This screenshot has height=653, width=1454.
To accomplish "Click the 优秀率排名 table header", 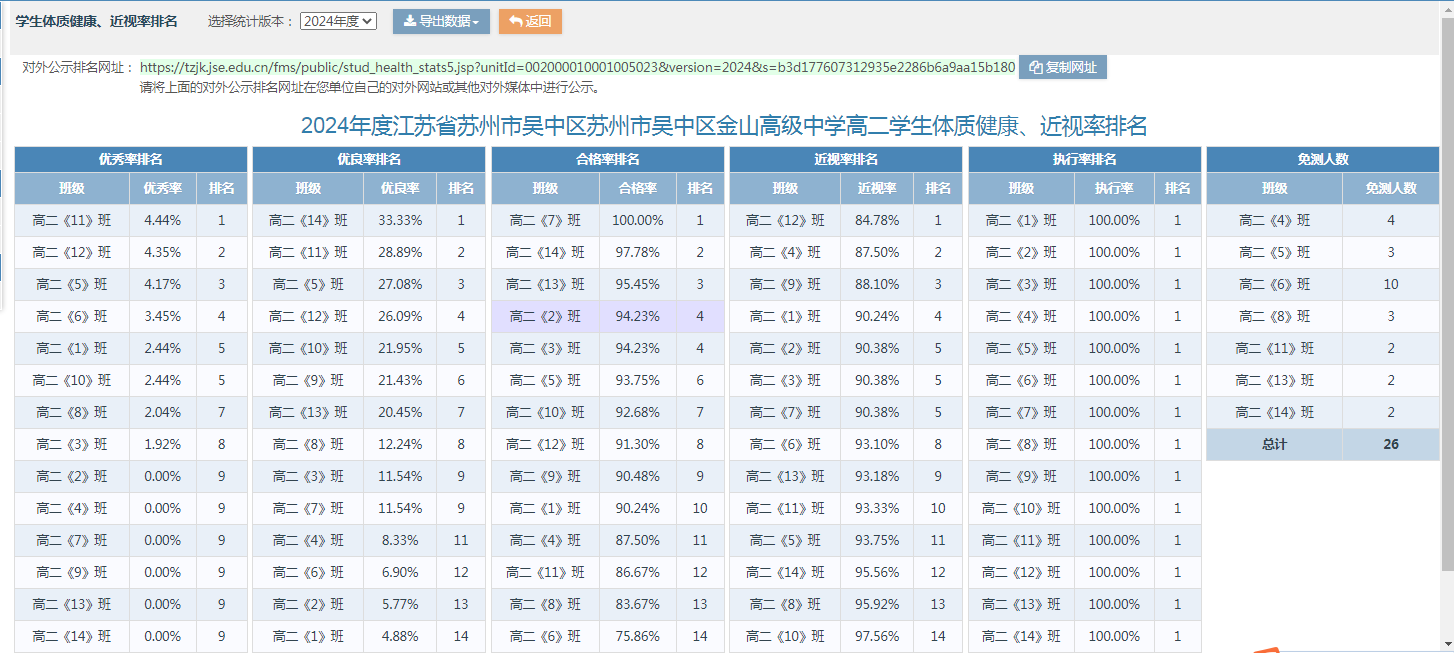I will tap(130, 159).
